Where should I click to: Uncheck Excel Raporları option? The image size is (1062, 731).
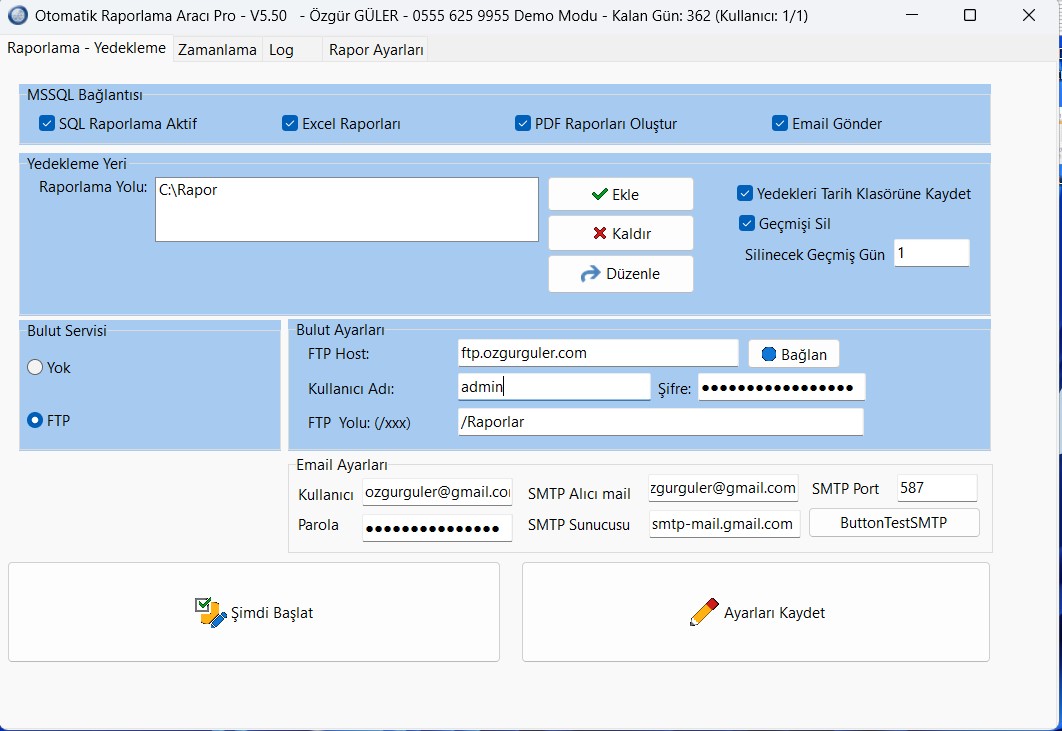click(x=290, y=124)
